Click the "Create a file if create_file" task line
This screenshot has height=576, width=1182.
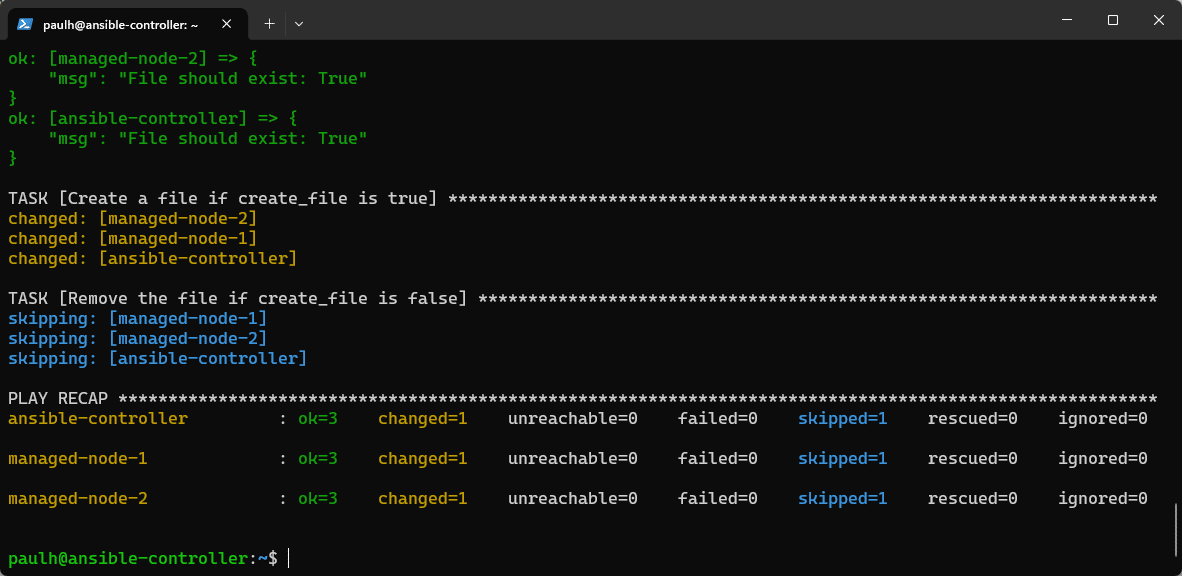click(x=222, y=199)
